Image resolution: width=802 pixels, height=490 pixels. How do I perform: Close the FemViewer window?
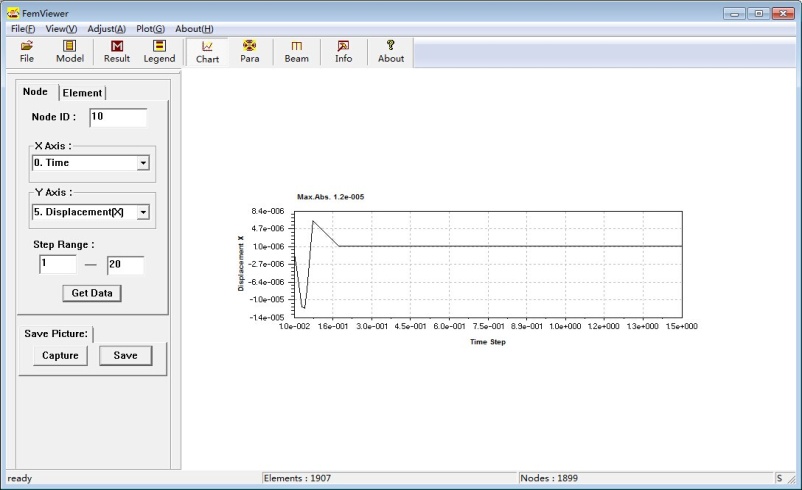(x=783, y=13)
